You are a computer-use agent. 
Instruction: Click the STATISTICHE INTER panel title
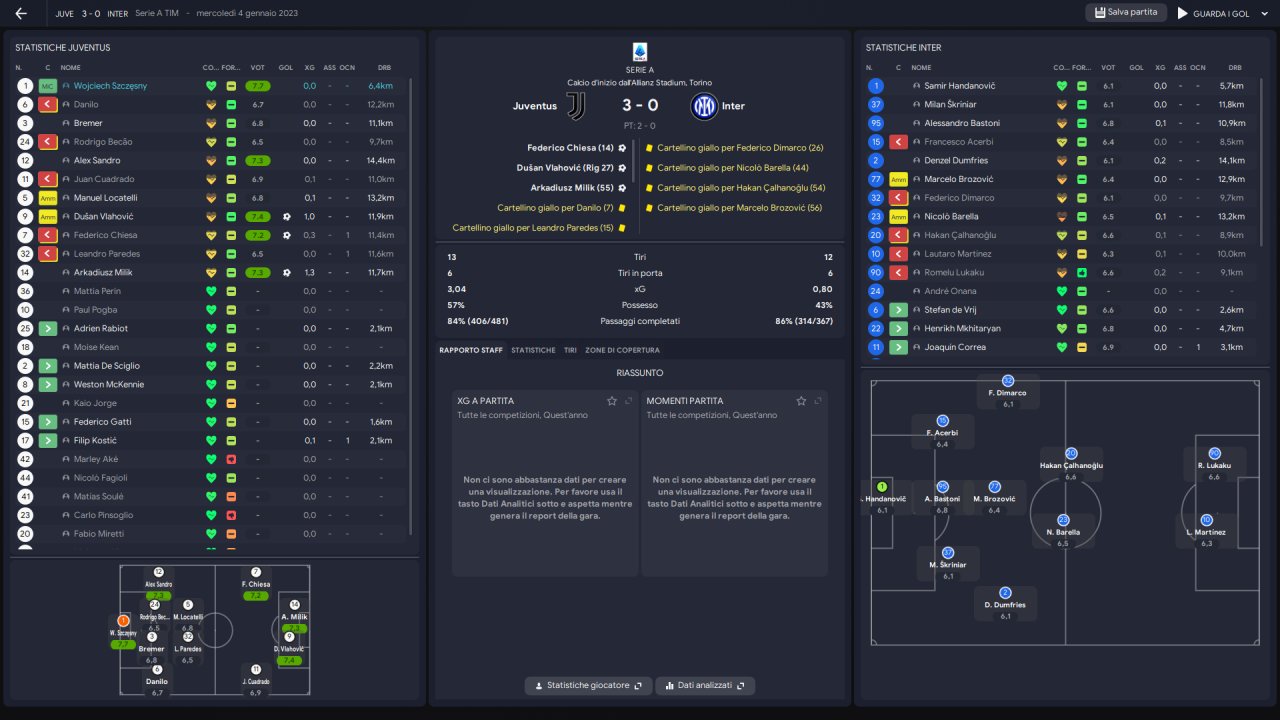click(x=903, y=48)
